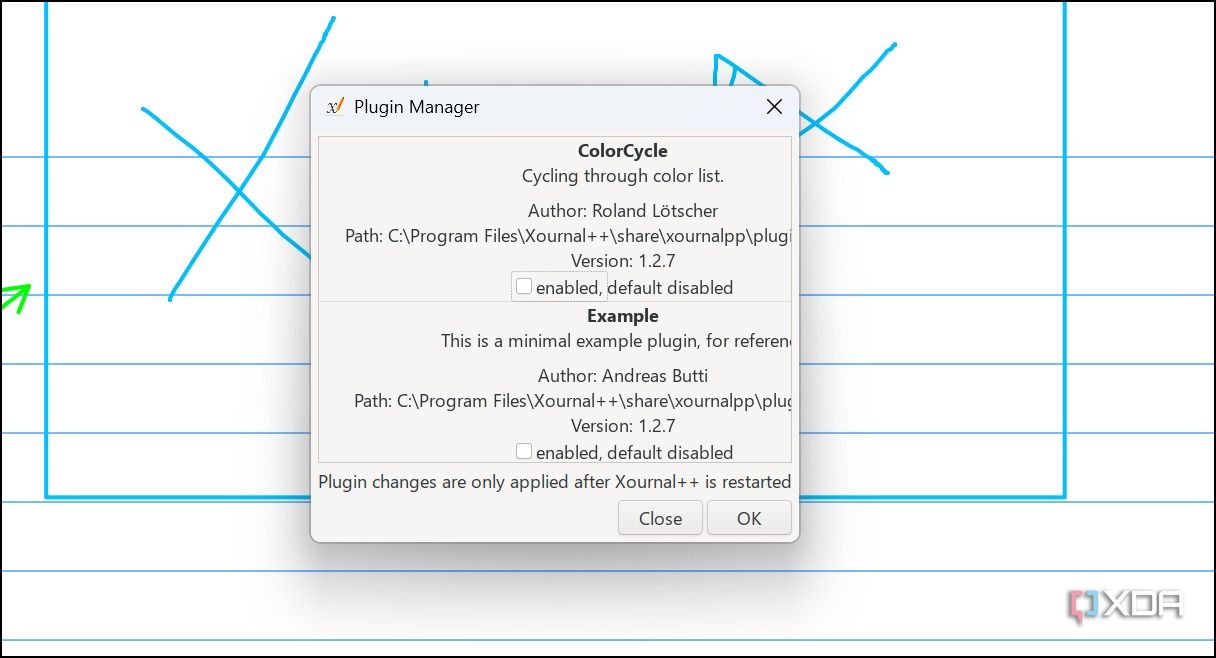Click 'Author: Roland Lötscher' text
Viewport: 1216px width, 658px height.
(x=622, y=211)
